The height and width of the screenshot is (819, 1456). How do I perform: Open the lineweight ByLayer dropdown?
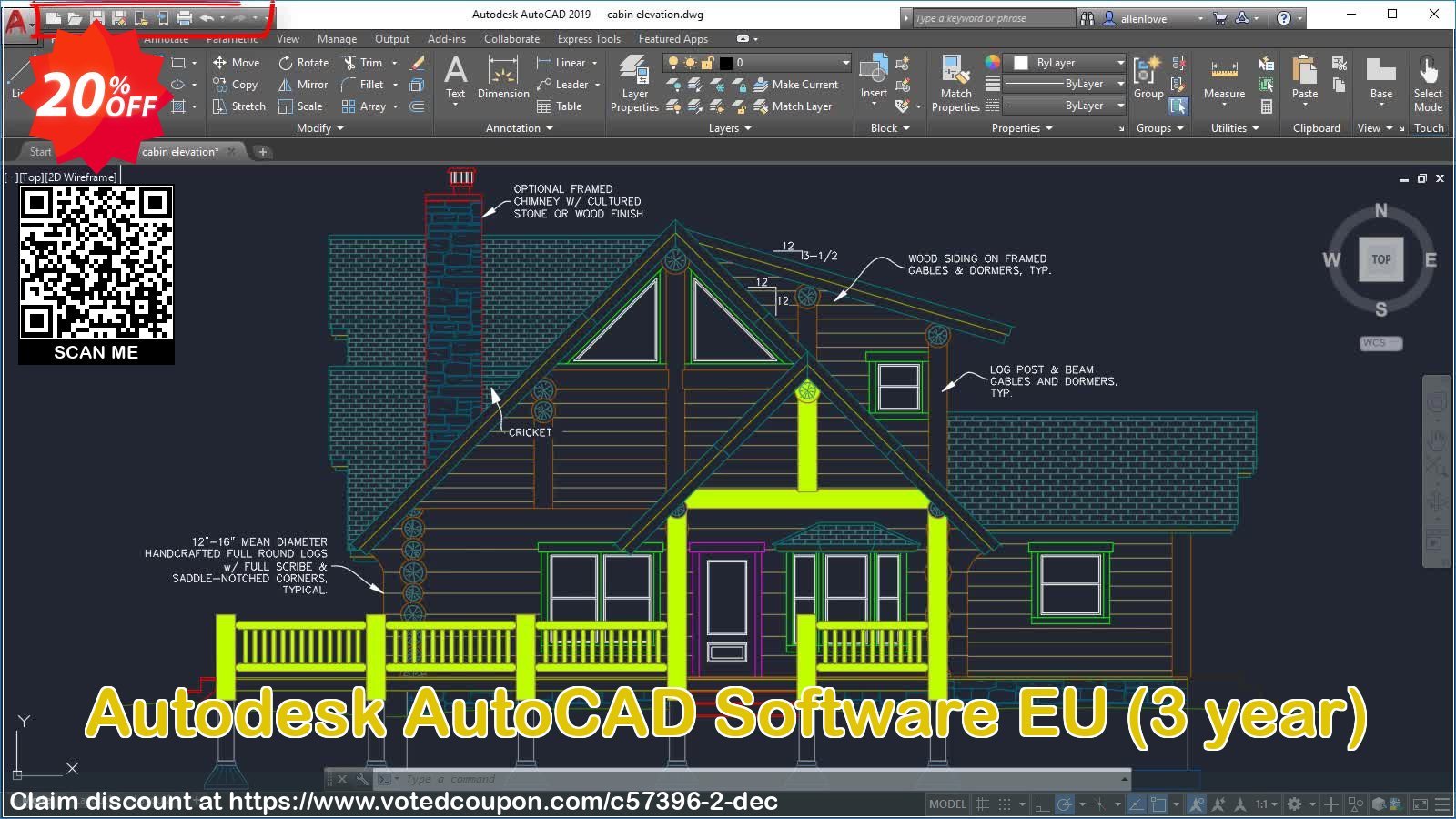coord(1065,84)
